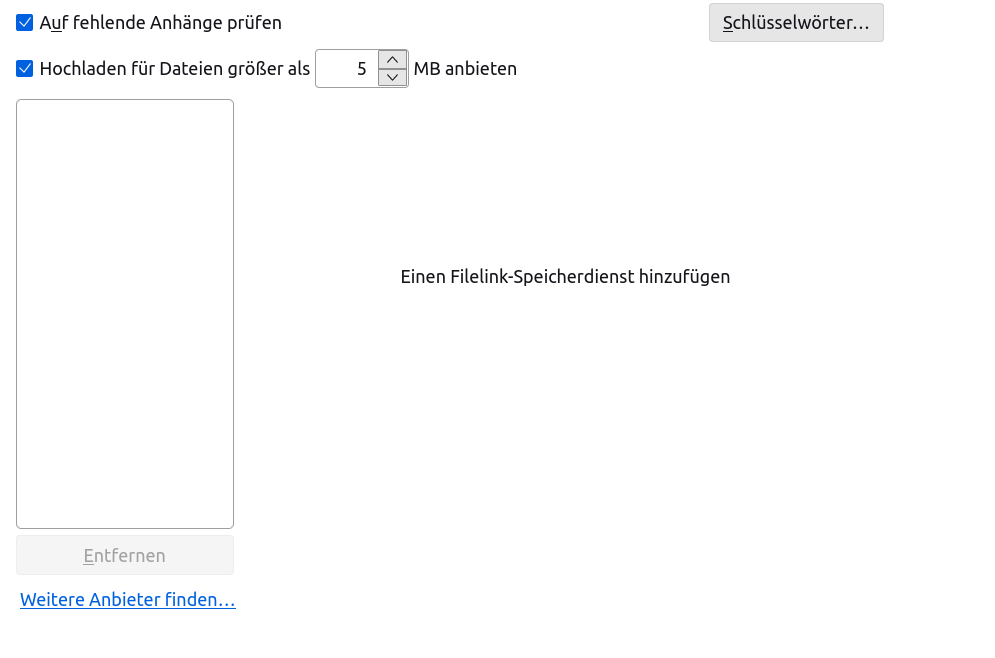
Task: Untick the 'Auf fehlende Anhänge prüfen' checkbox
Action: coord(25,22)
